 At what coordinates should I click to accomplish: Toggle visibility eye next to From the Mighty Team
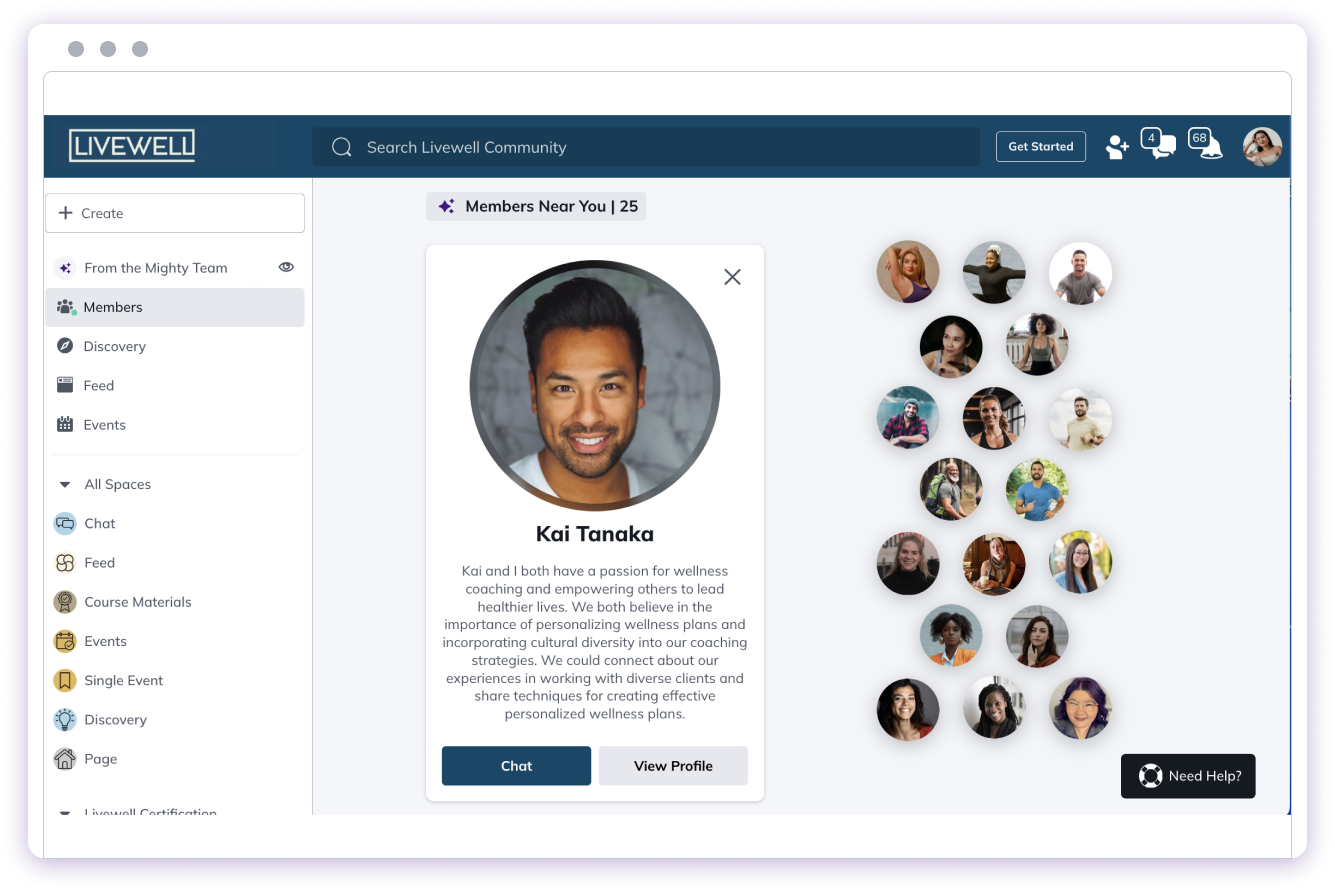coord(286,267)
